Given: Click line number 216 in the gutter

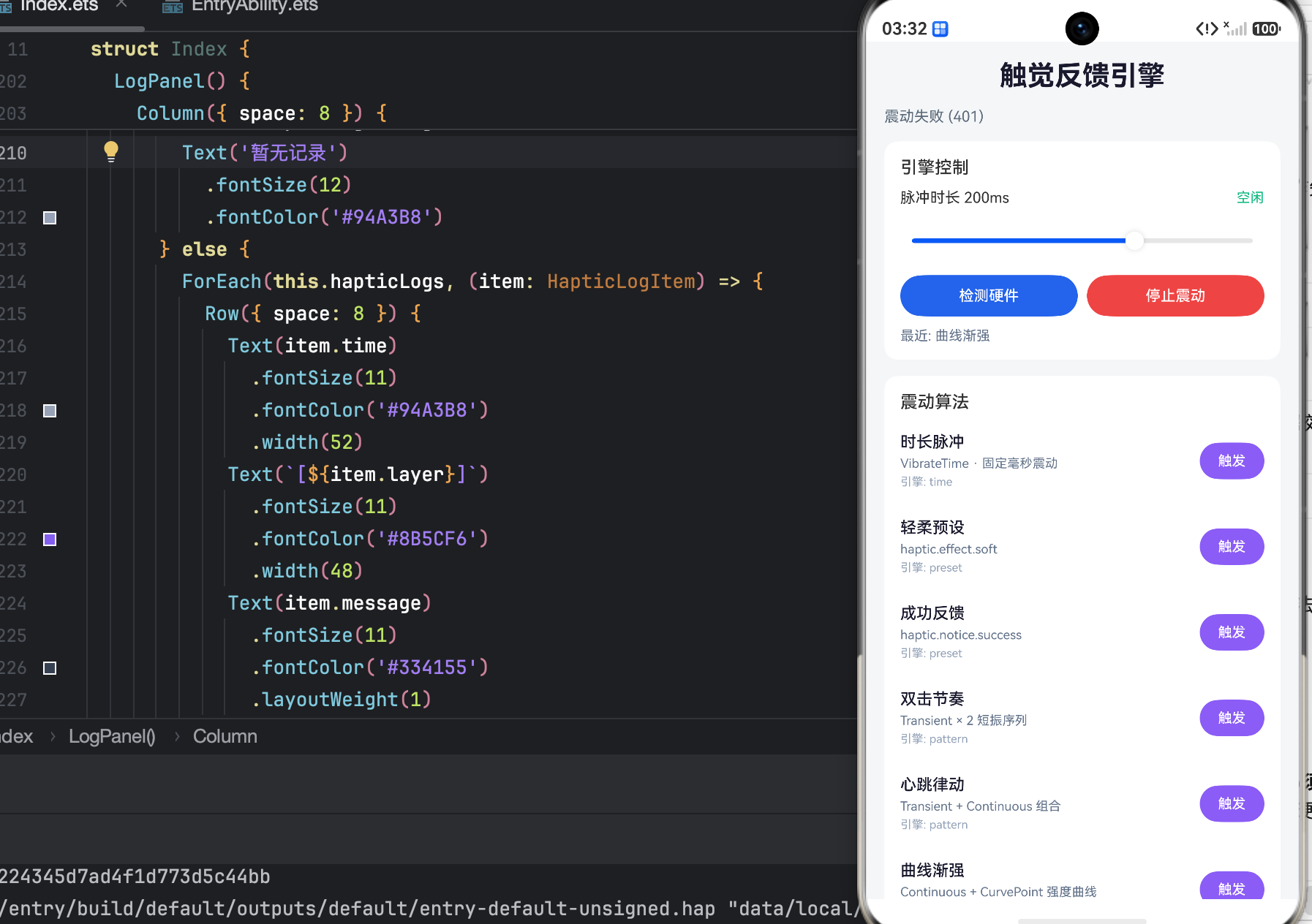Looking at the screenshot, I should point(13,346).
